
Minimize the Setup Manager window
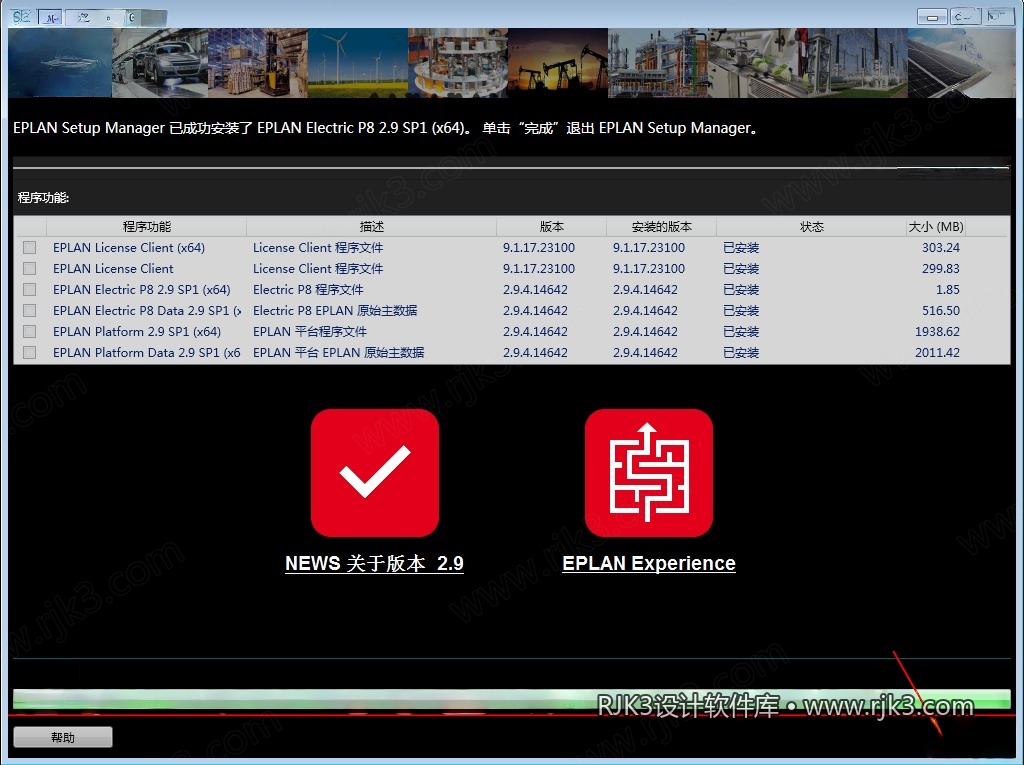[x=932, y=16]
